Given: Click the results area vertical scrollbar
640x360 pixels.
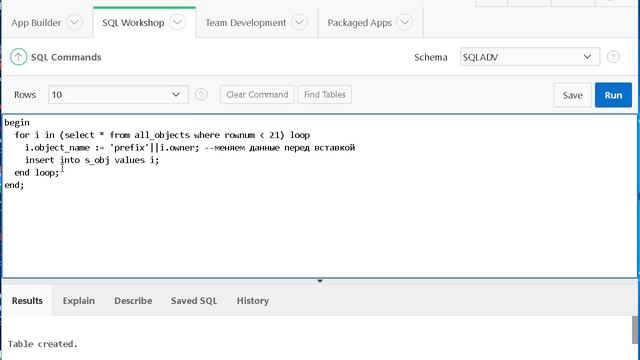Looking at the screenshot, I should coord(636,330).
